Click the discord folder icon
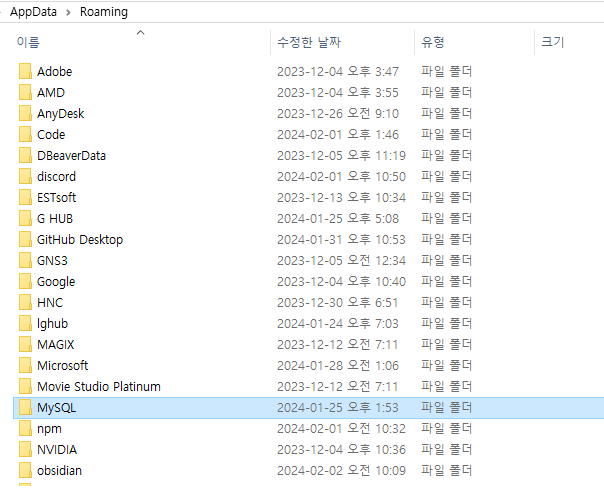 [x=25, y=176]
